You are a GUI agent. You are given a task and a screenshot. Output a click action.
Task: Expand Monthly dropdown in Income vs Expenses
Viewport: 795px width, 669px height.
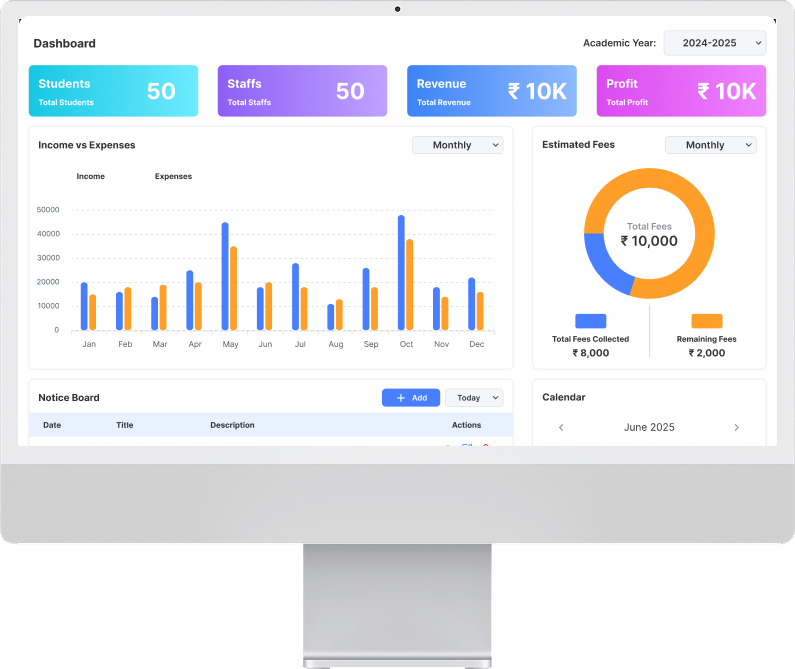458,145
